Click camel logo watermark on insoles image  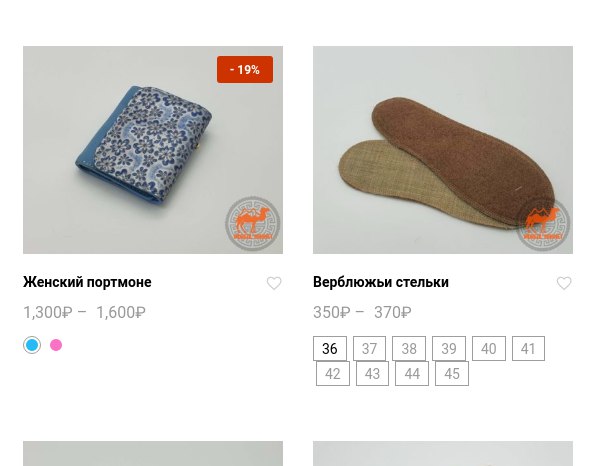[x=543, y=224]
